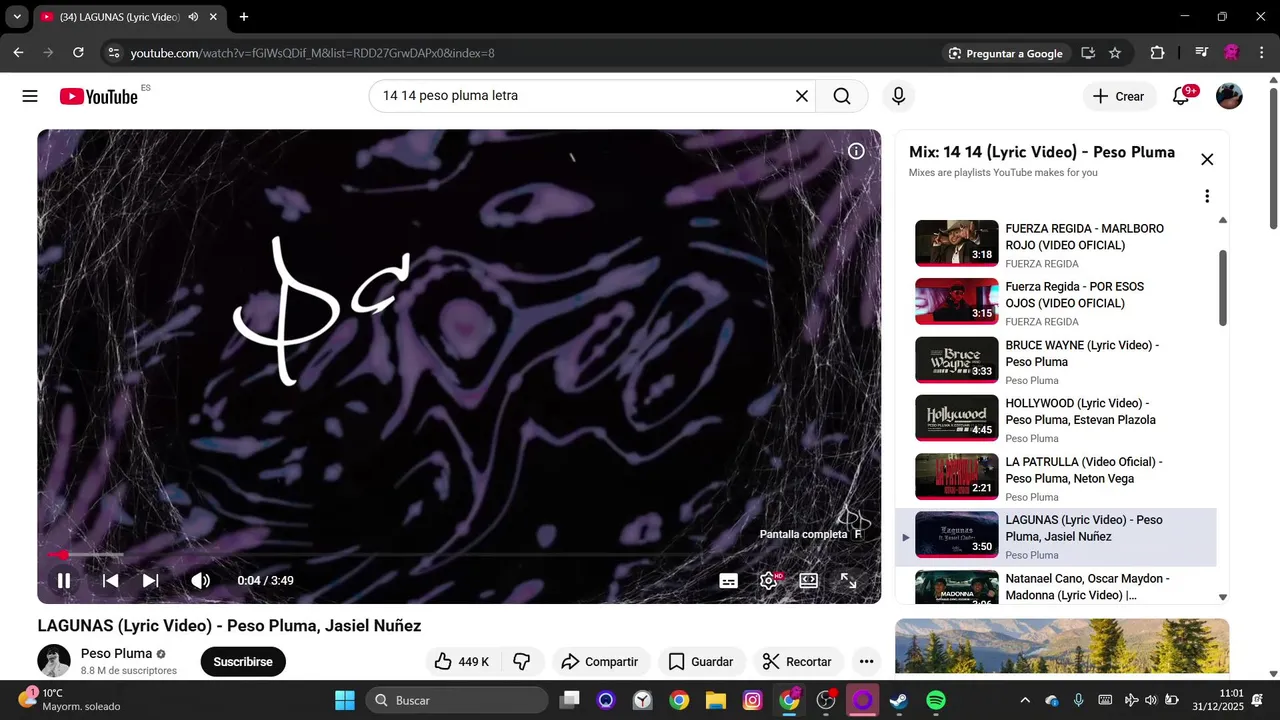1280x720 pixels.
Task: View site information icon in address bar
Action: (x=113, y=53)
